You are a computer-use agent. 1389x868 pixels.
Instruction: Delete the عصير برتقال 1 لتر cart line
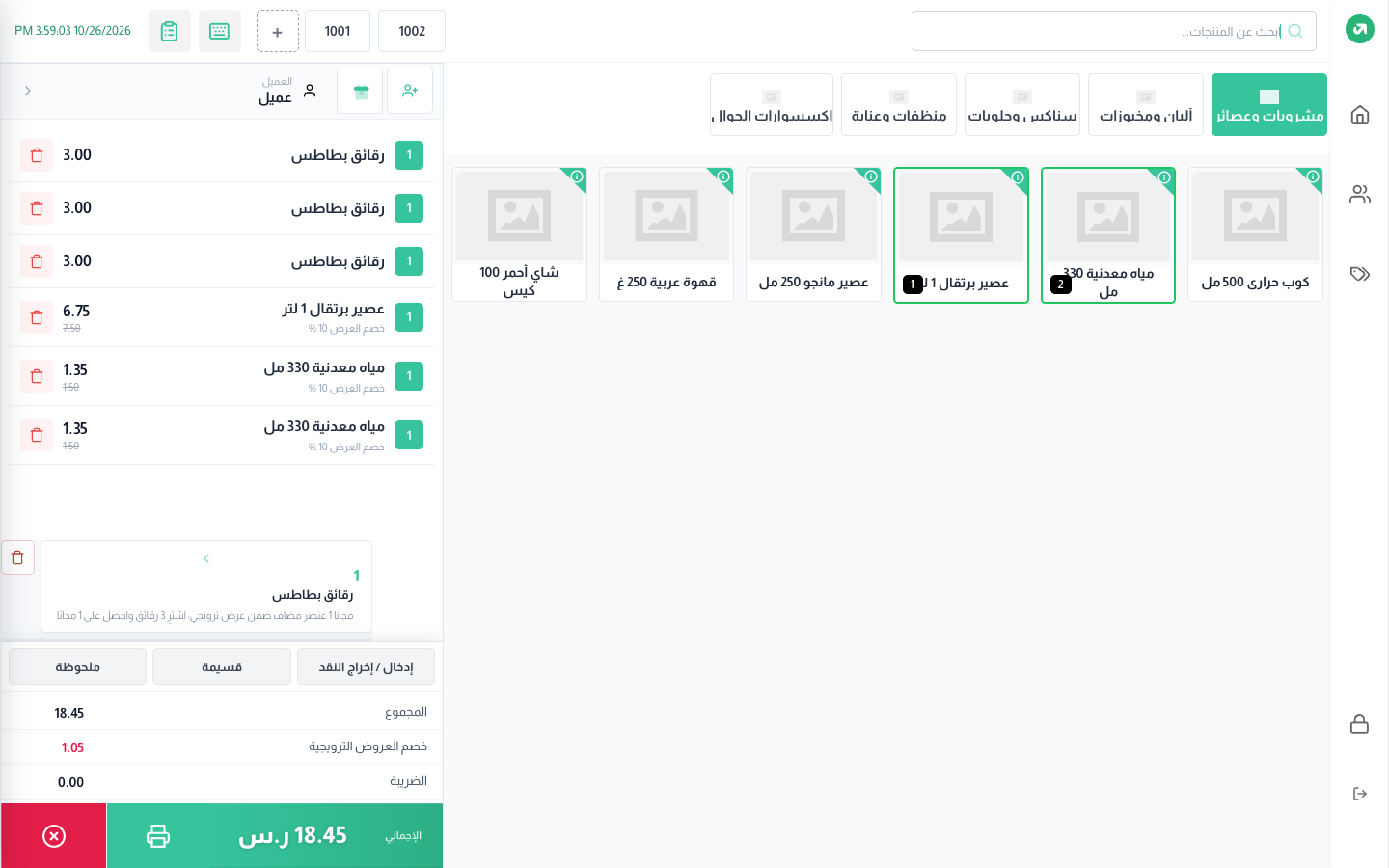(x=37, y=317)
